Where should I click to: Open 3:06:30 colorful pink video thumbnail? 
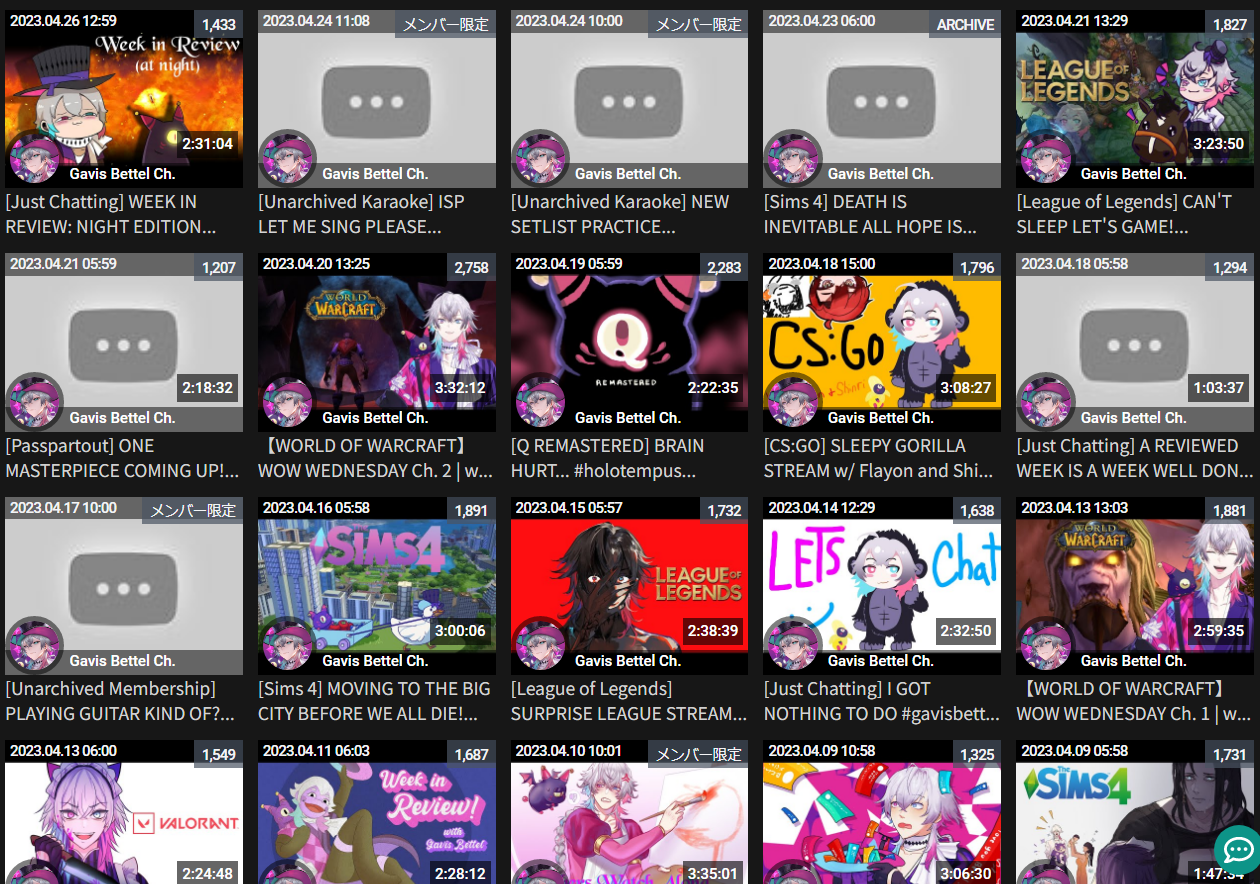(882, 812)
